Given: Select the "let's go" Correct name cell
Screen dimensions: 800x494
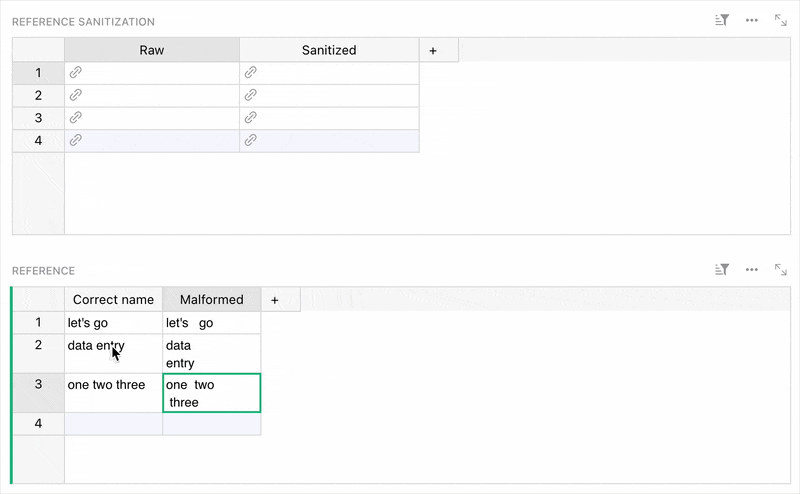Looking at the screenshot, I should coord(112,323).
